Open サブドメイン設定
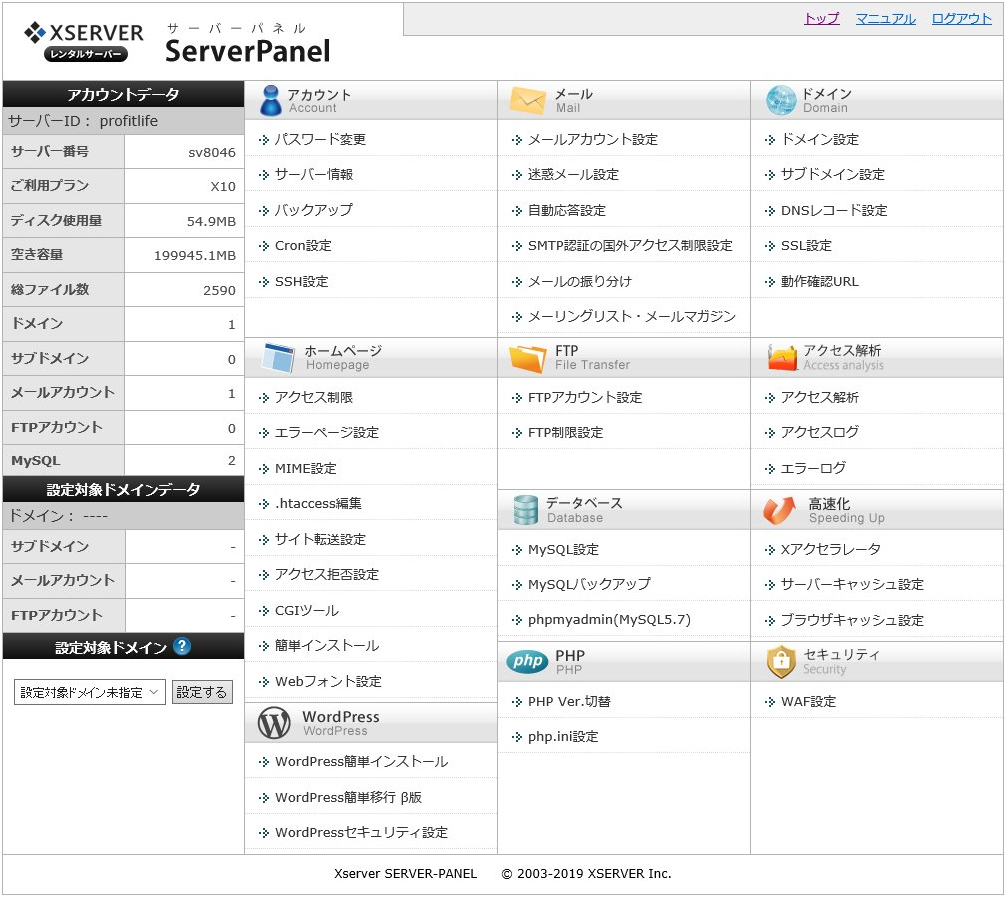Viewport: 1007px width, 897px height. point(832,175)
